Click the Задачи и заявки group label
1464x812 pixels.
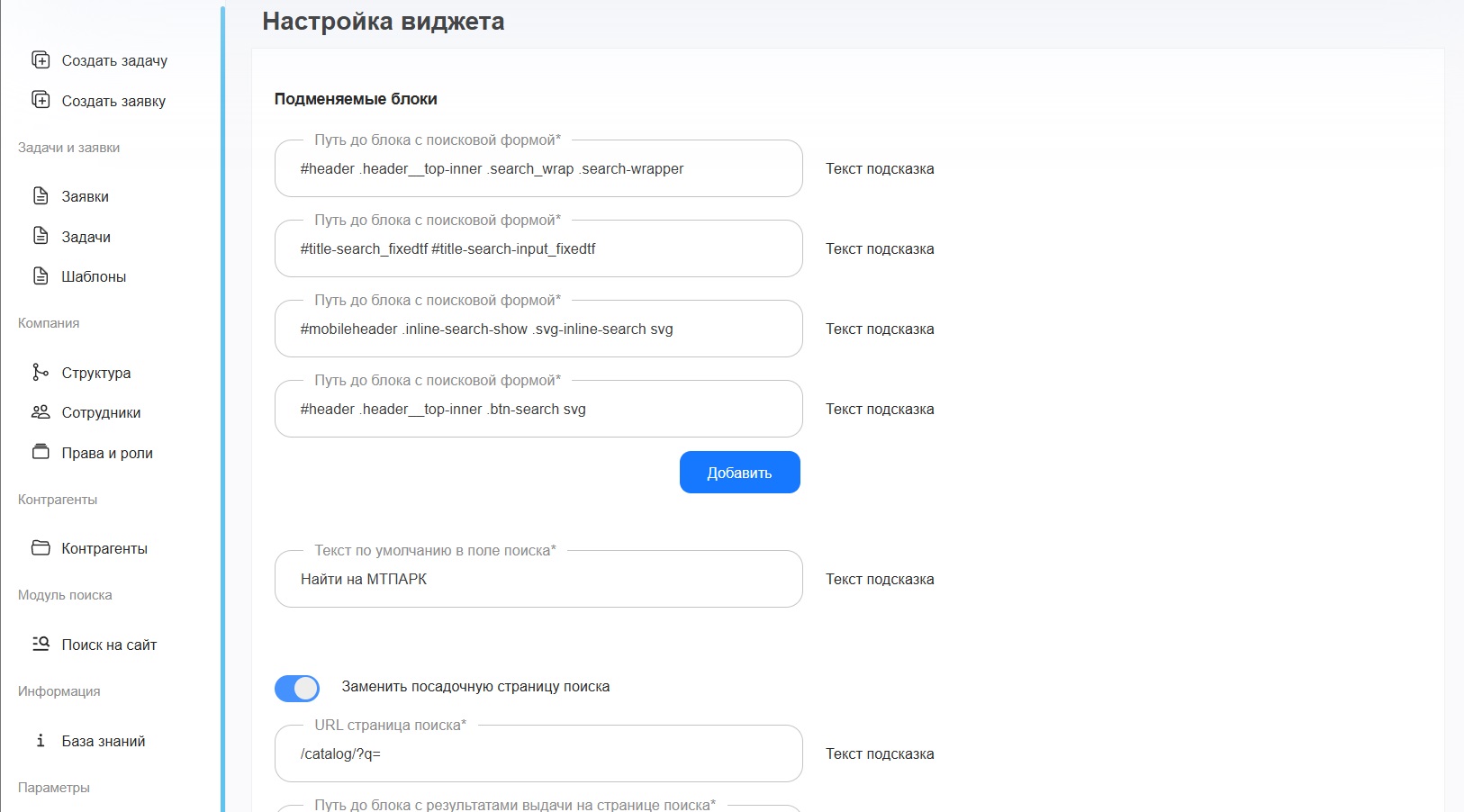(69, 148)
